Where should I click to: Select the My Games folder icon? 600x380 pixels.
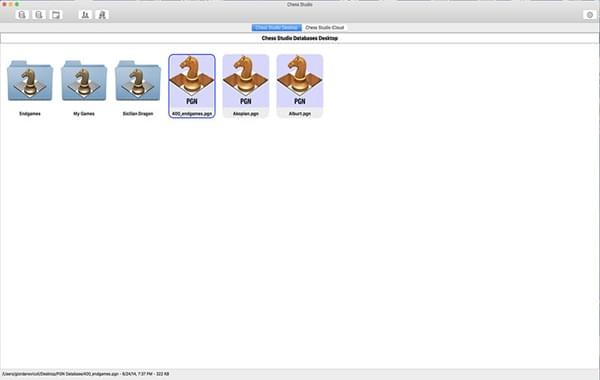(84, 81)
